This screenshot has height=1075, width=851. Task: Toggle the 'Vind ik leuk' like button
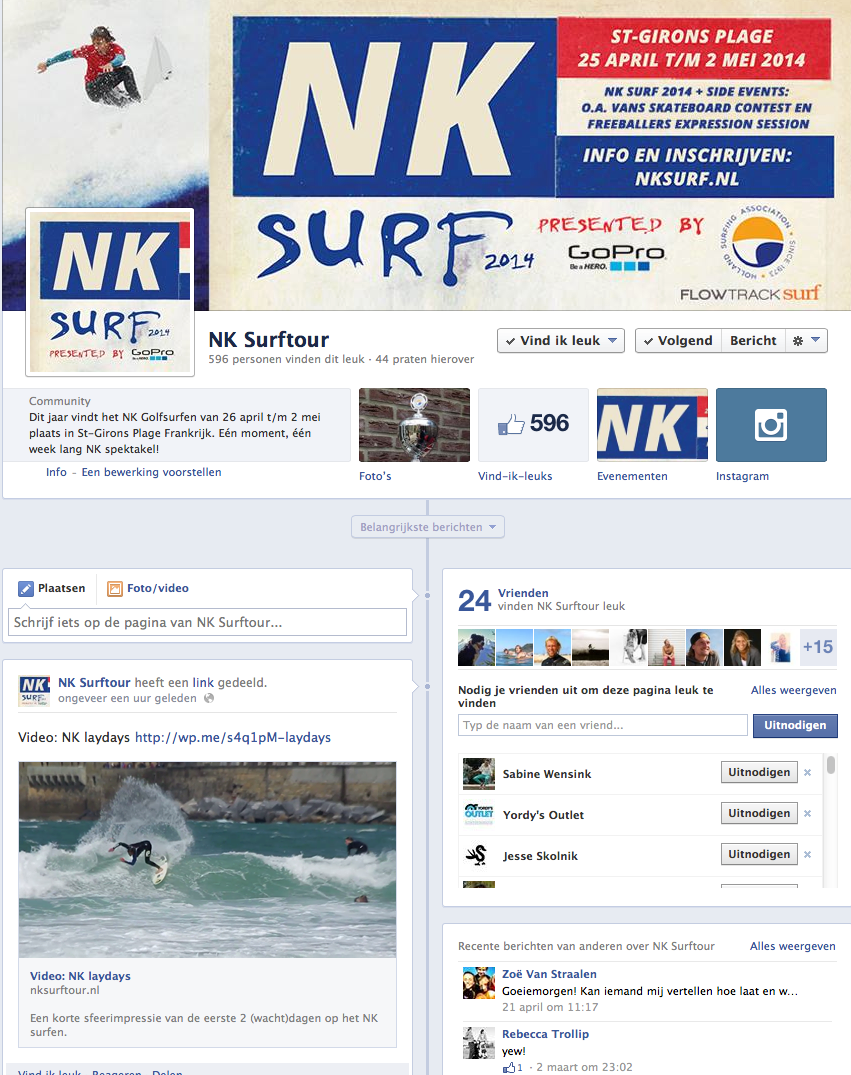point(560,341)
